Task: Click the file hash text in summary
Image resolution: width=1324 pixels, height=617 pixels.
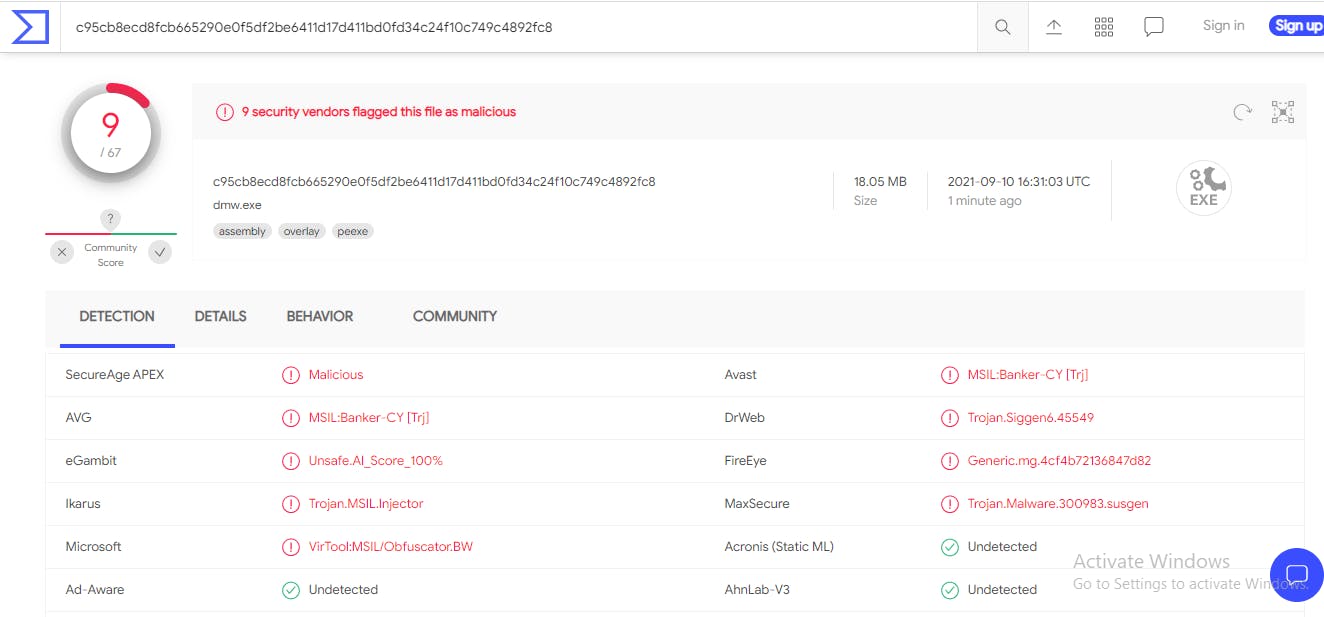Action: tap(434, 182)
